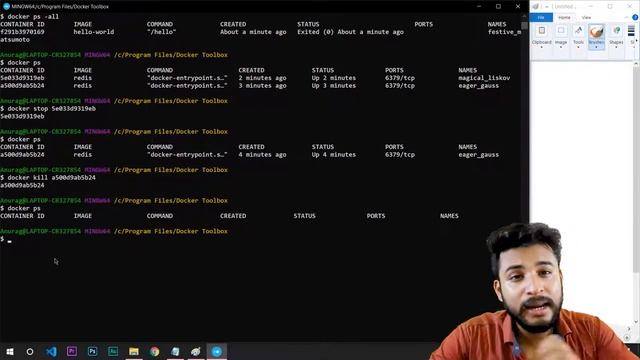This screenshot has width=640, height=360.
Task: Open the Brushes dropdown in Paint
Action: (596, 37)
